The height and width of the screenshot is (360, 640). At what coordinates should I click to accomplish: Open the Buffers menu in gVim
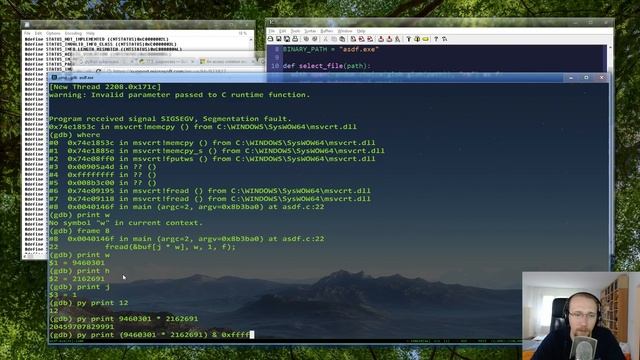tap(327, 31)
